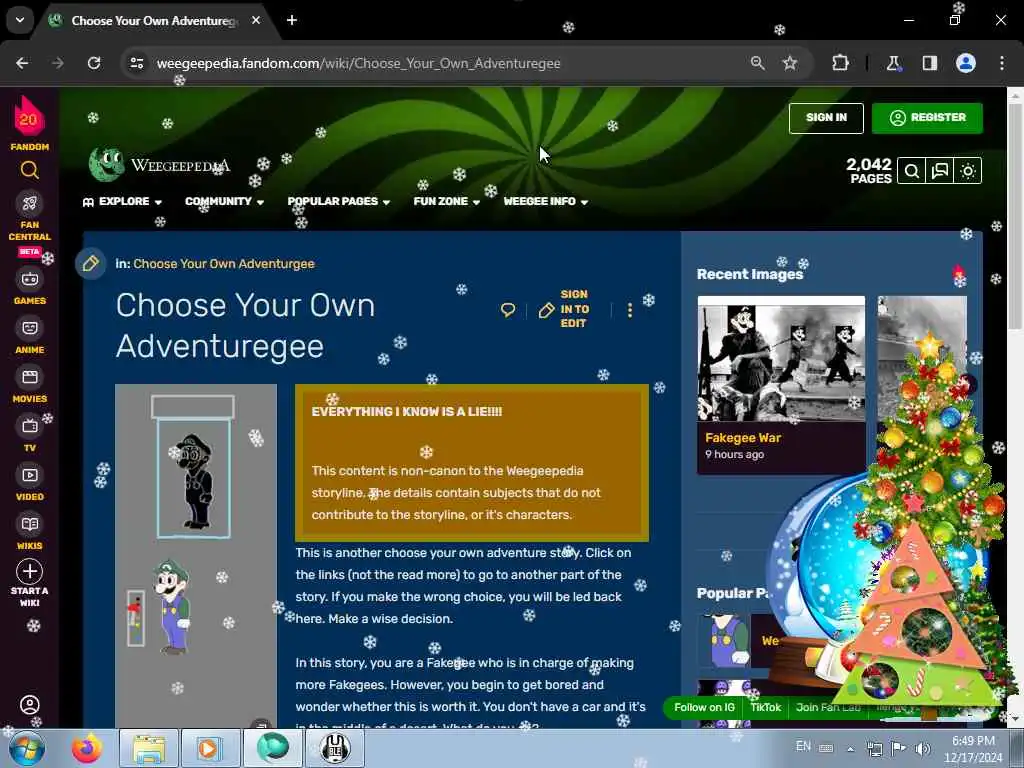Expand the Community dropdown menu

click(x=224, y=201)
